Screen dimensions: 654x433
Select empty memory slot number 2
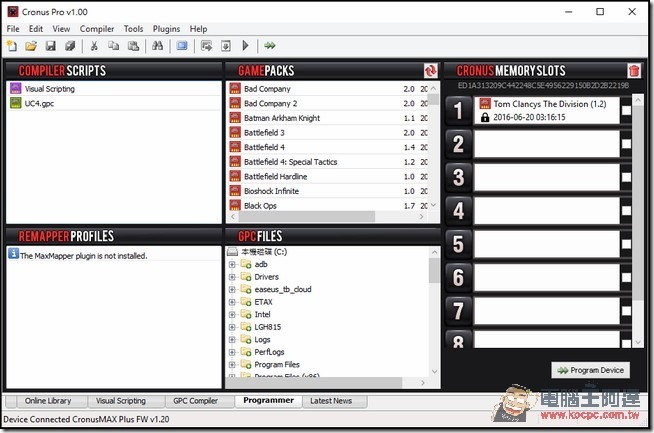[x=546, y=143]
